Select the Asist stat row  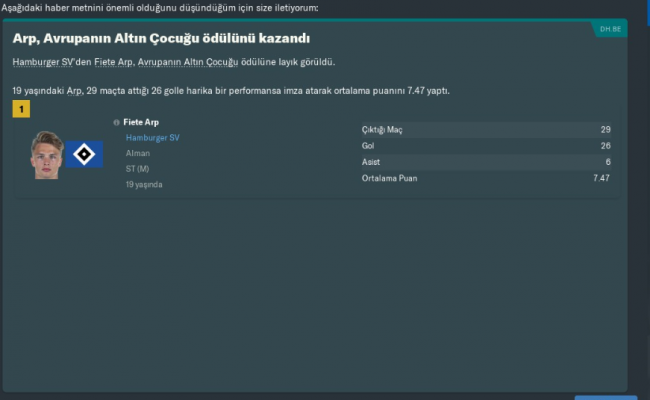(x=486, y=162)
